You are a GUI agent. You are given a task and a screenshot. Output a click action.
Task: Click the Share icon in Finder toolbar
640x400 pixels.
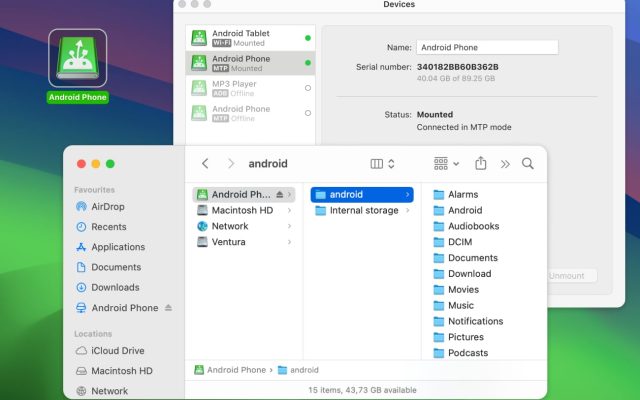tap(481, 163)
